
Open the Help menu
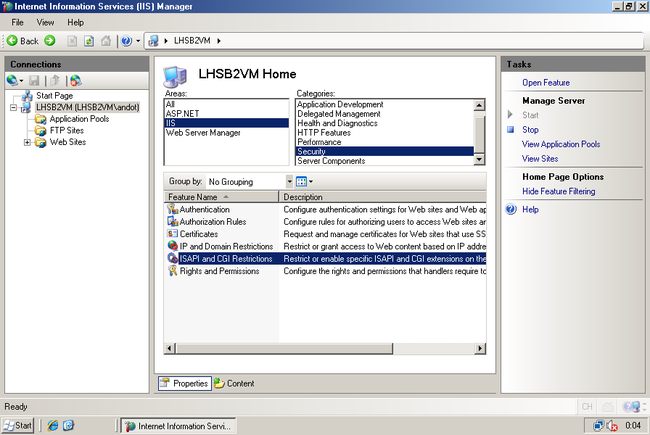[x=75, y=22]
